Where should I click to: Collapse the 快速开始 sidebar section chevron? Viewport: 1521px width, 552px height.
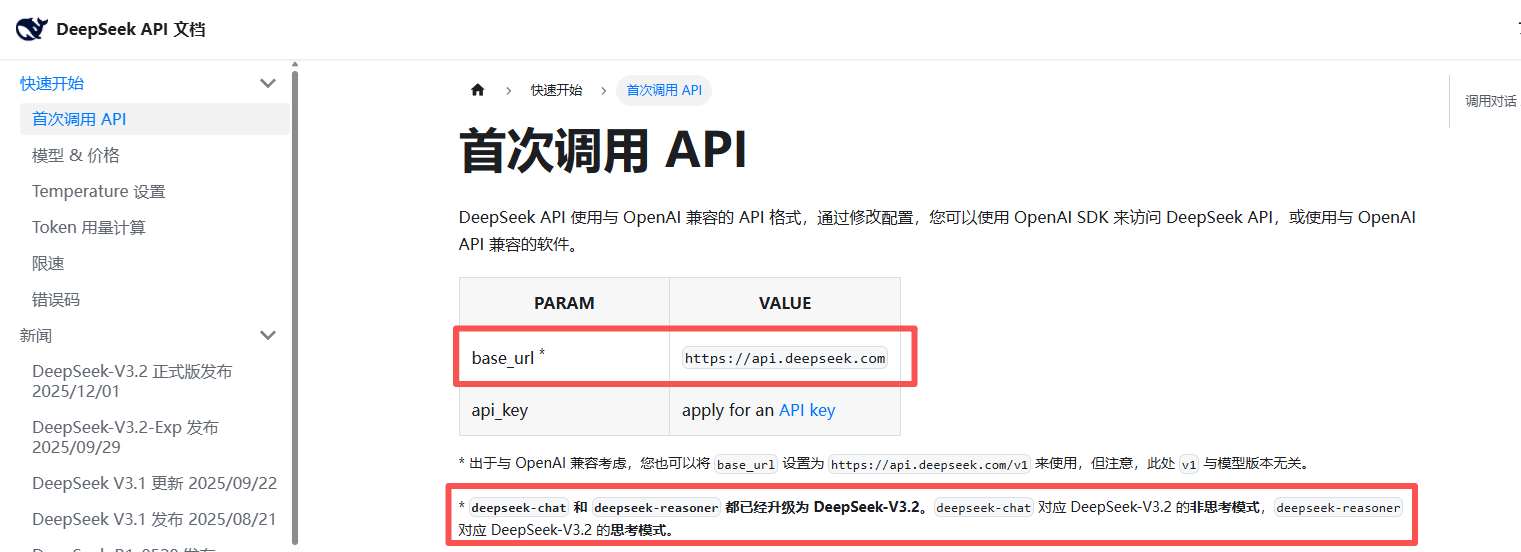click(268, 84)
